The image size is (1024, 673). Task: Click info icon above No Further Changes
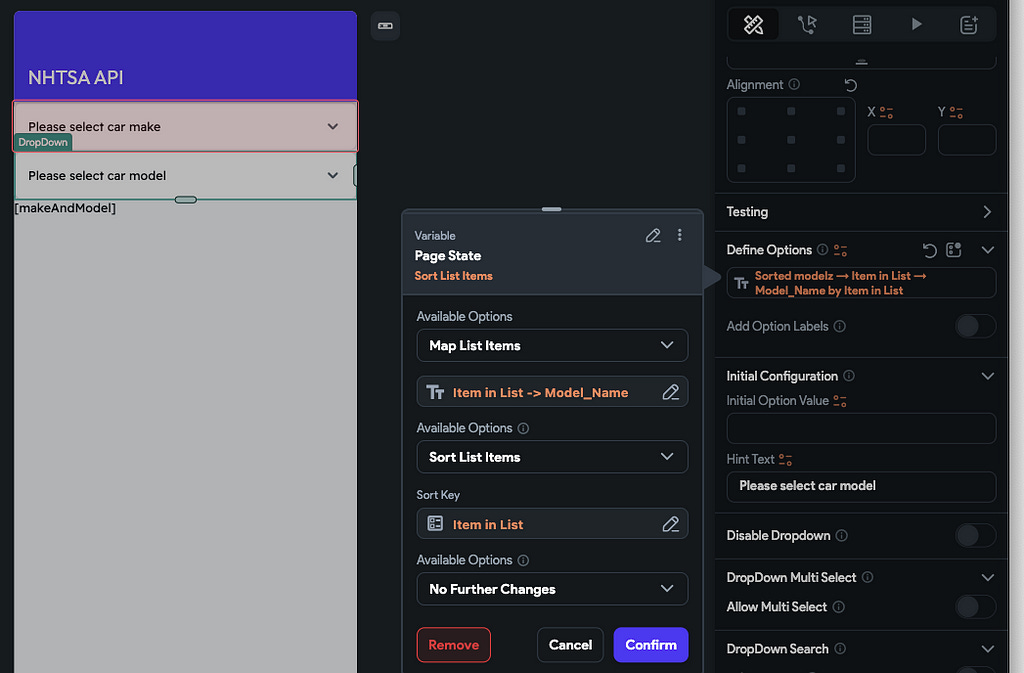pyautogui.click(x=523, y=560)
